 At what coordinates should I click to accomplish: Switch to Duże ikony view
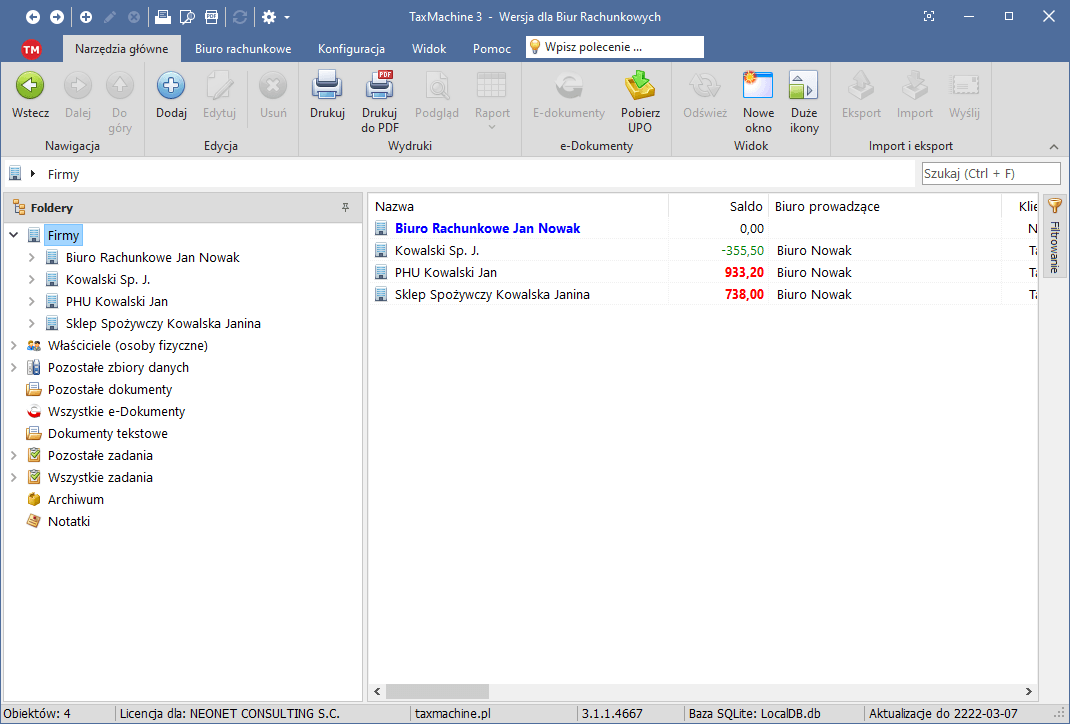point(804,88)
